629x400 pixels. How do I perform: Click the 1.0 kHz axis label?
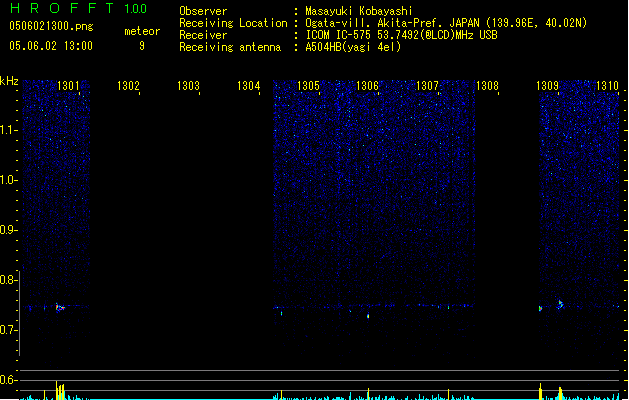click(x=9, y=180)
